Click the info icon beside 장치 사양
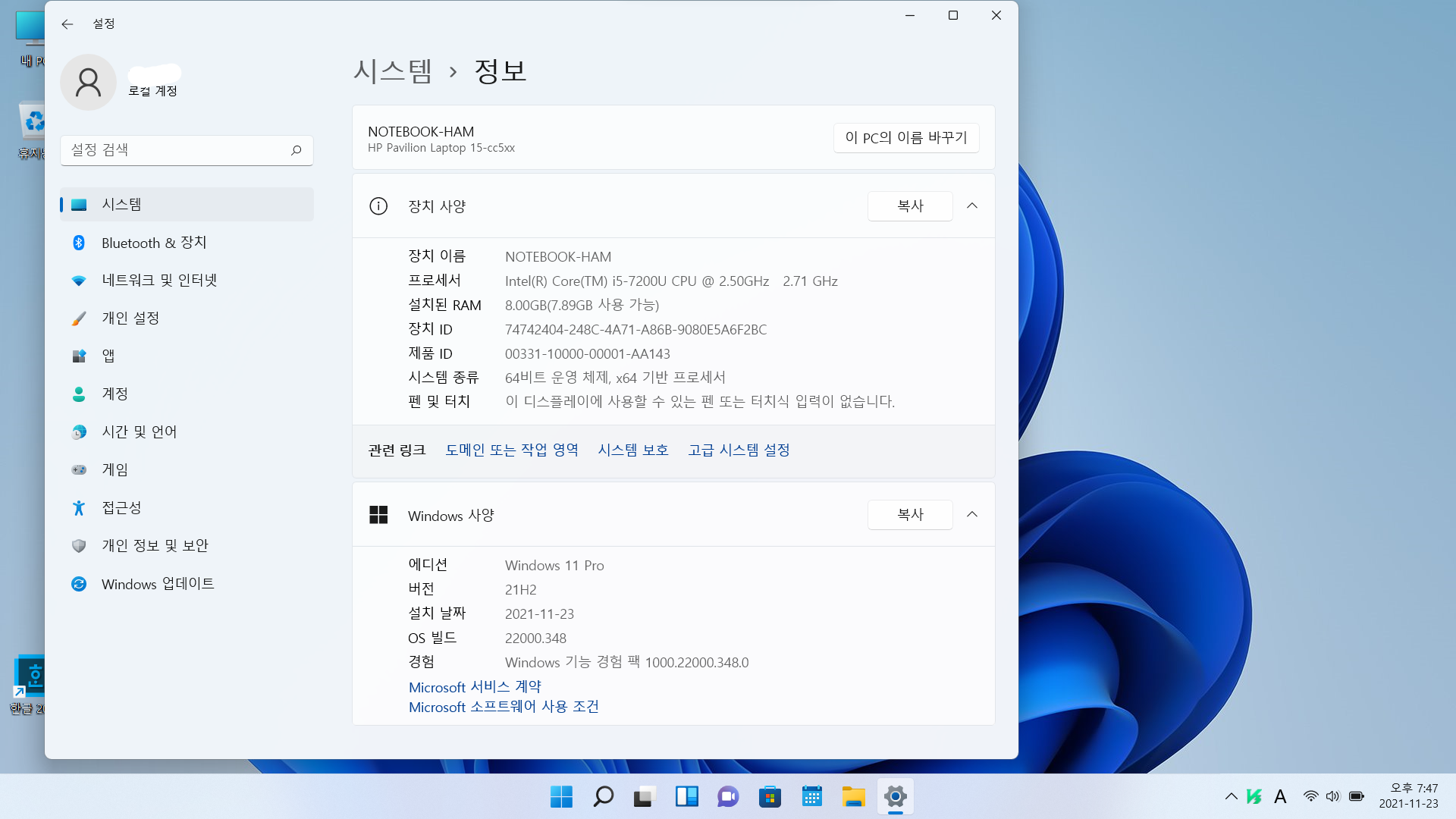The height and width of the screenshot is (819, 1456). coord(378,206)
